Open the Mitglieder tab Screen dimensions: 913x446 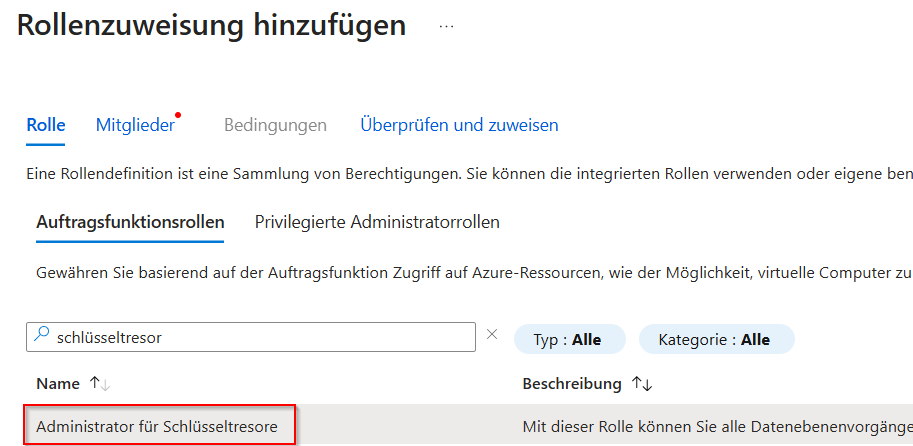click(135, 125)
